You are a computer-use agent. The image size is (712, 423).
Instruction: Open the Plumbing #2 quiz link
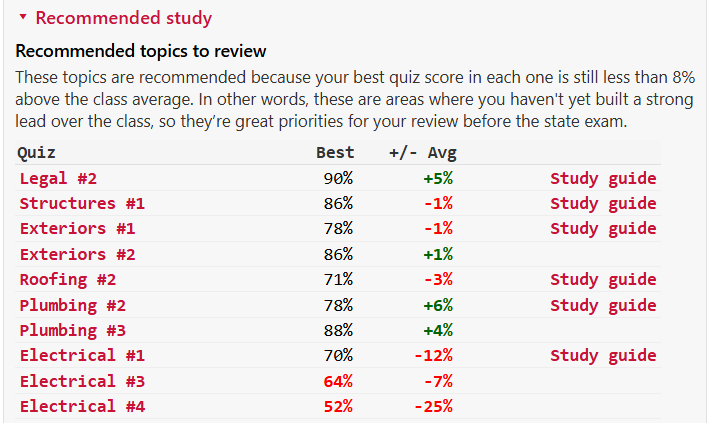point(72,305)
